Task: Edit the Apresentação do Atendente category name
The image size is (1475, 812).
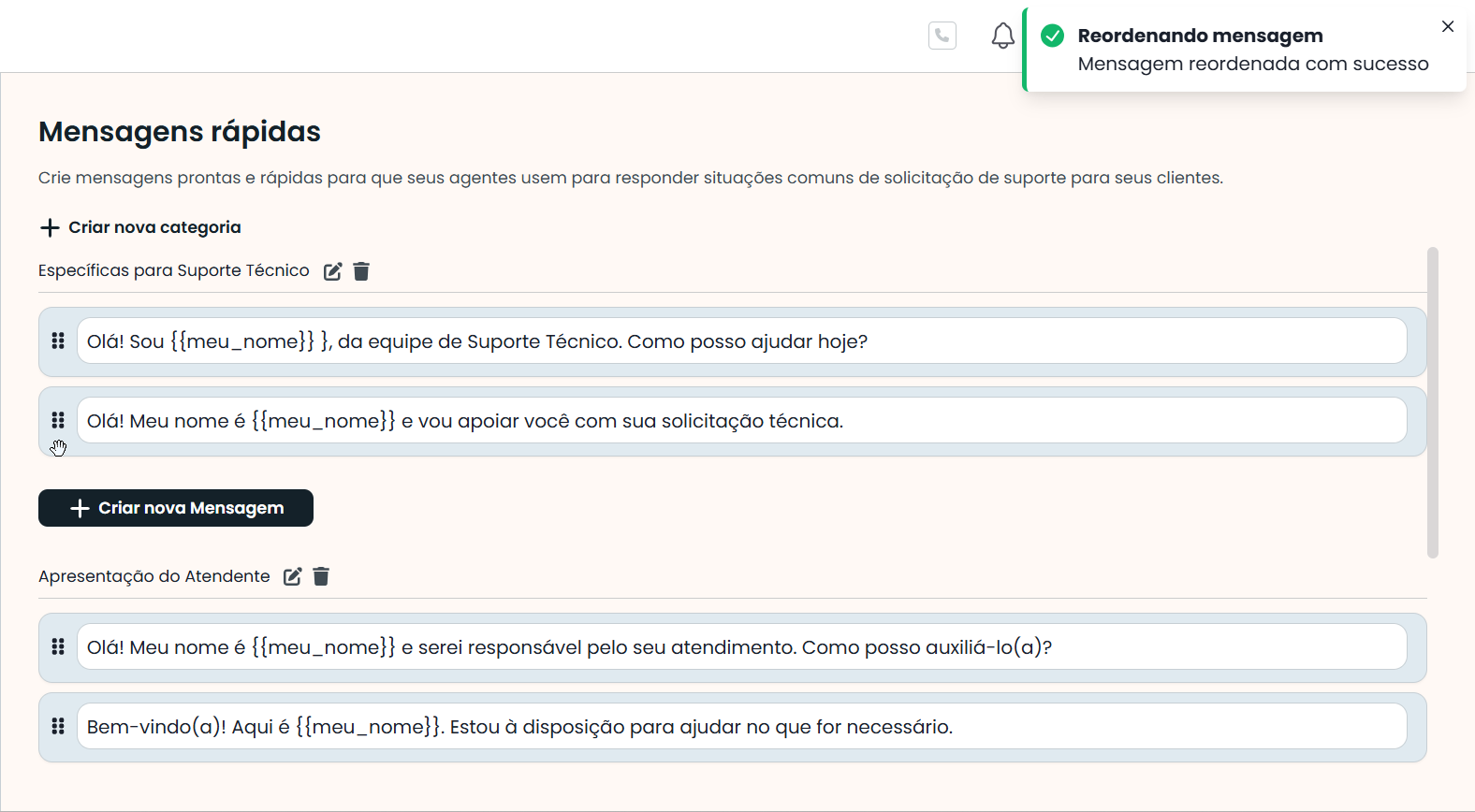Action: pyautogui.click(x=292, y=576)
